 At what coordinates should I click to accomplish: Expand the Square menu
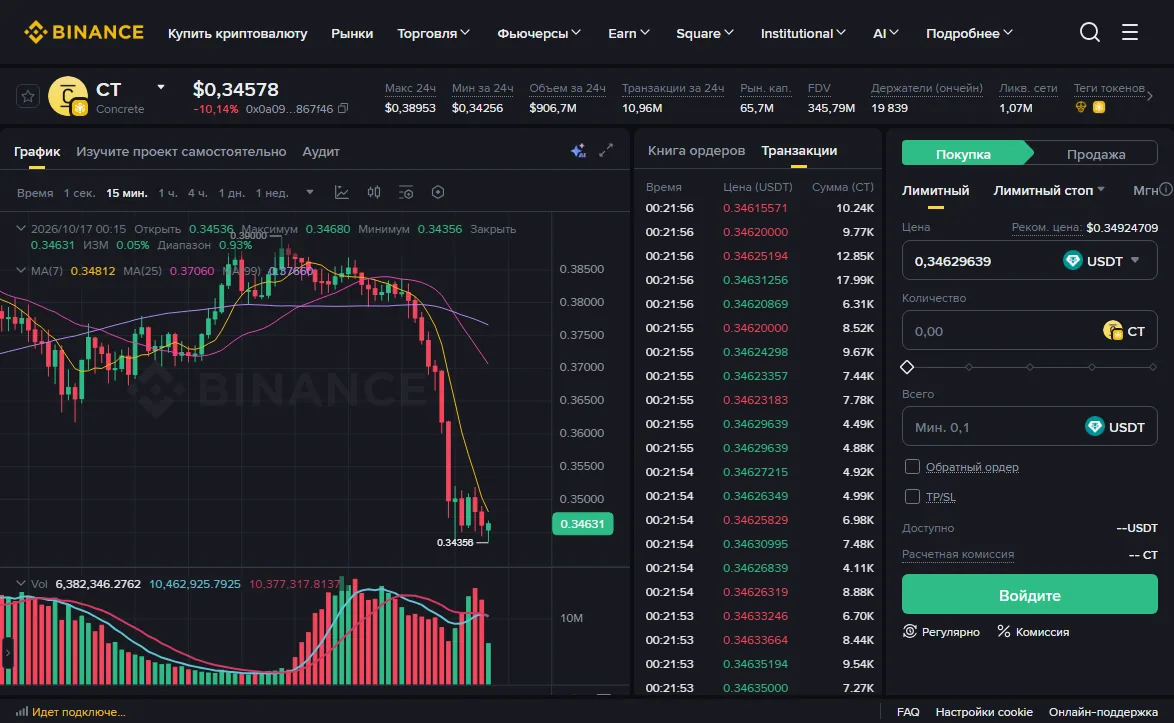(705, 33)
